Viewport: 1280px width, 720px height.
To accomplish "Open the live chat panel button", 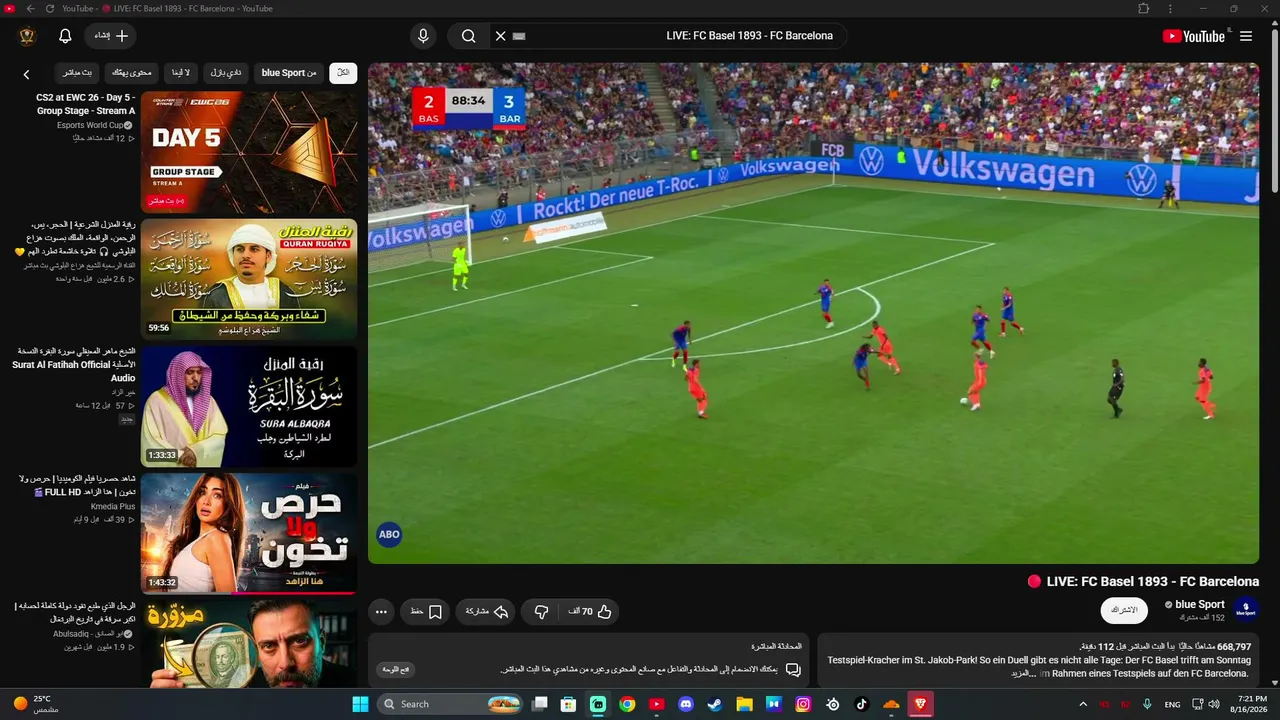I will click(396, 670).
